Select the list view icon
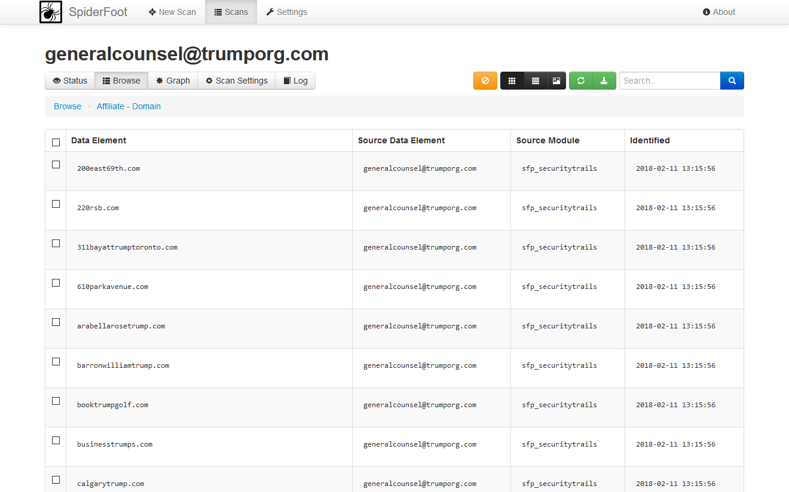The image size is (789, 492). point(535,80)
